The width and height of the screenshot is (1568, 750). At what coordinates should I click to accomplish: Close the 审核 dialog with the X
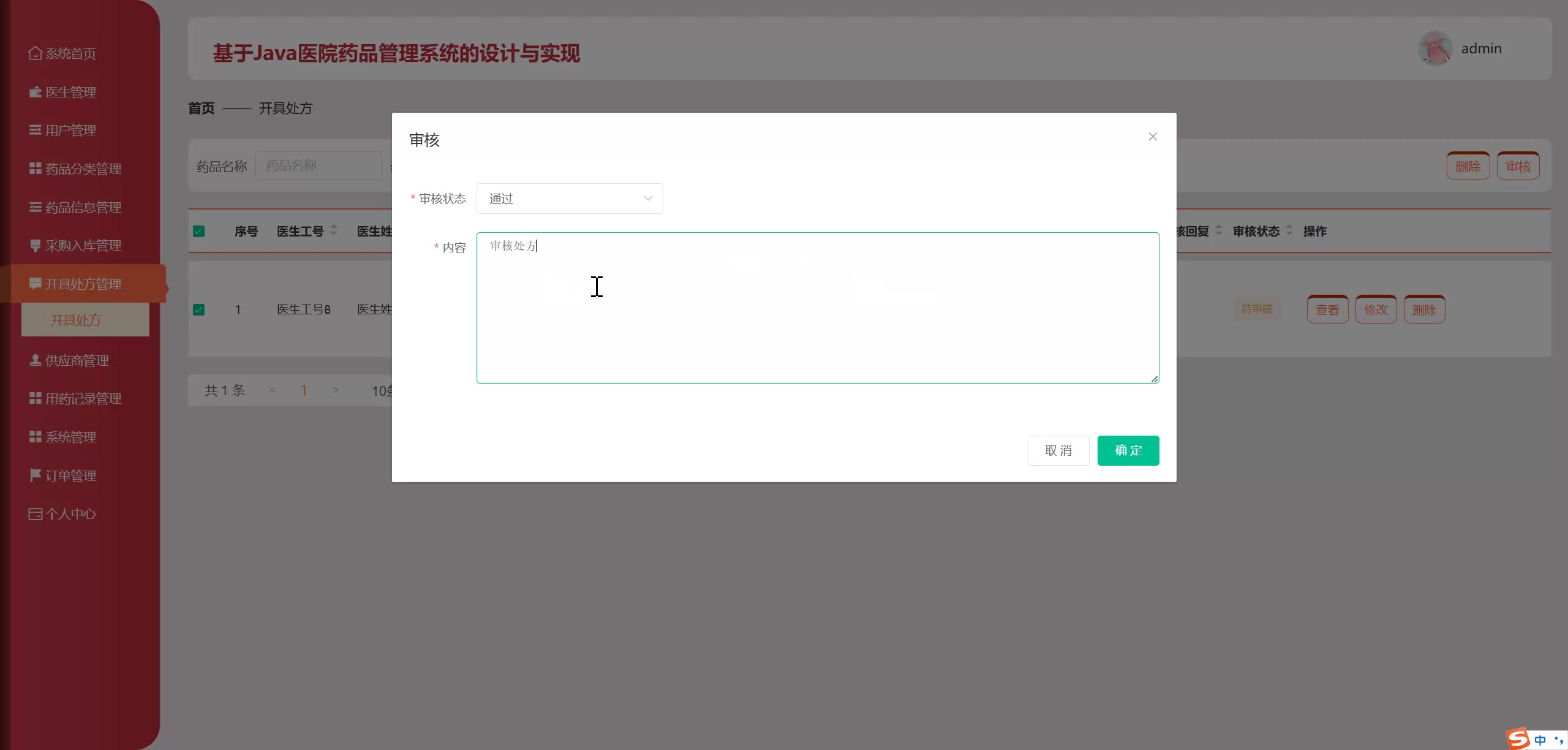pos(1152,137)
